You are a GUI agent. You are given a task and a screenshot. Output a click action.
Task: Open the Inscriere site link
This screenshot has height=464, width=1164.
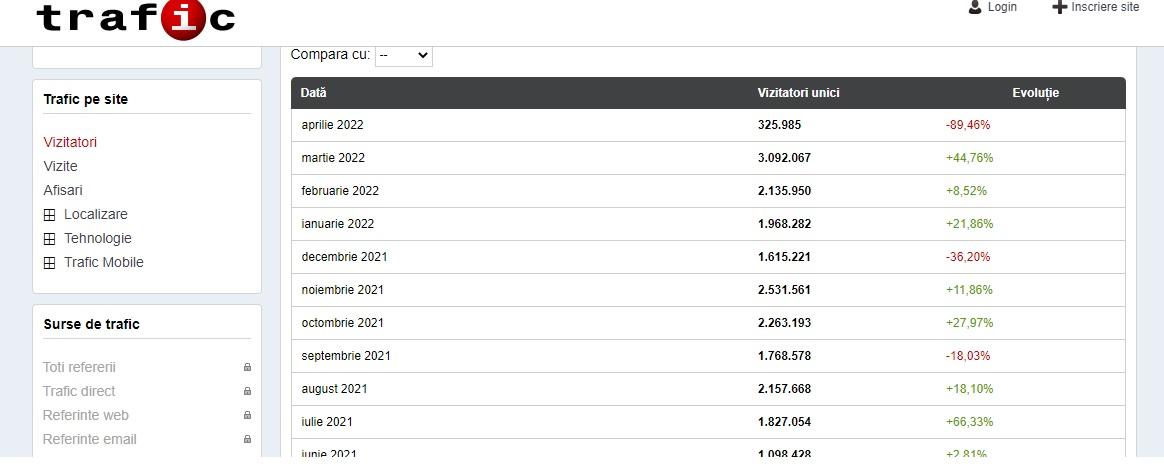tap(1104, 7)
